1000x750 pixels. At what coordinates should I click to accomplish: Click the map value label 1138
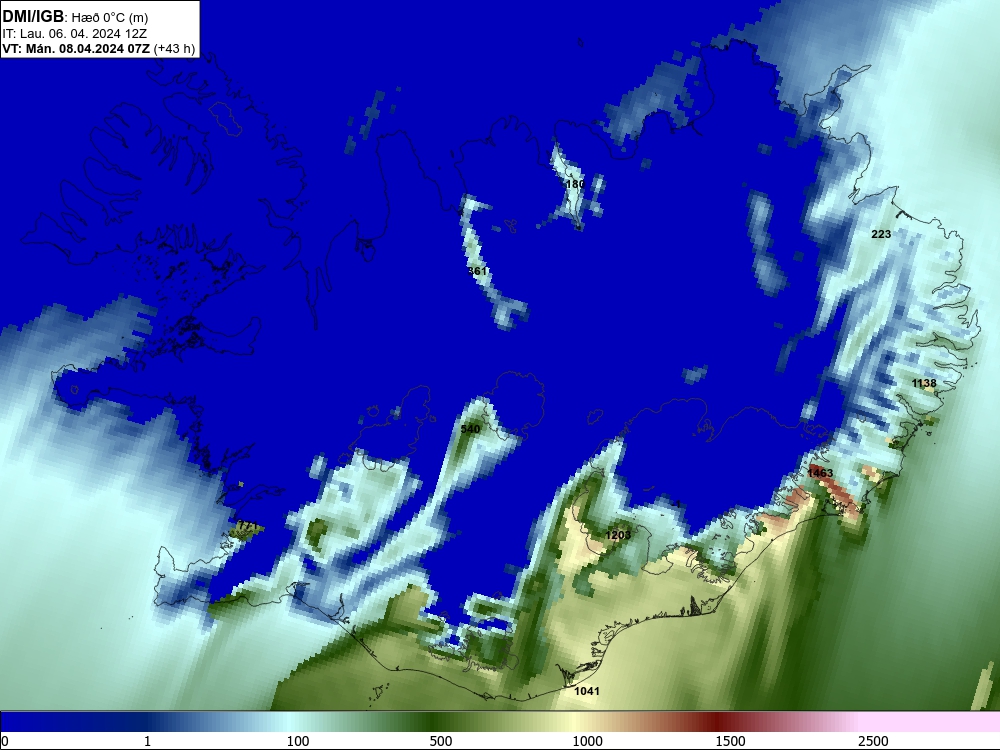click(x=924, y=383)
